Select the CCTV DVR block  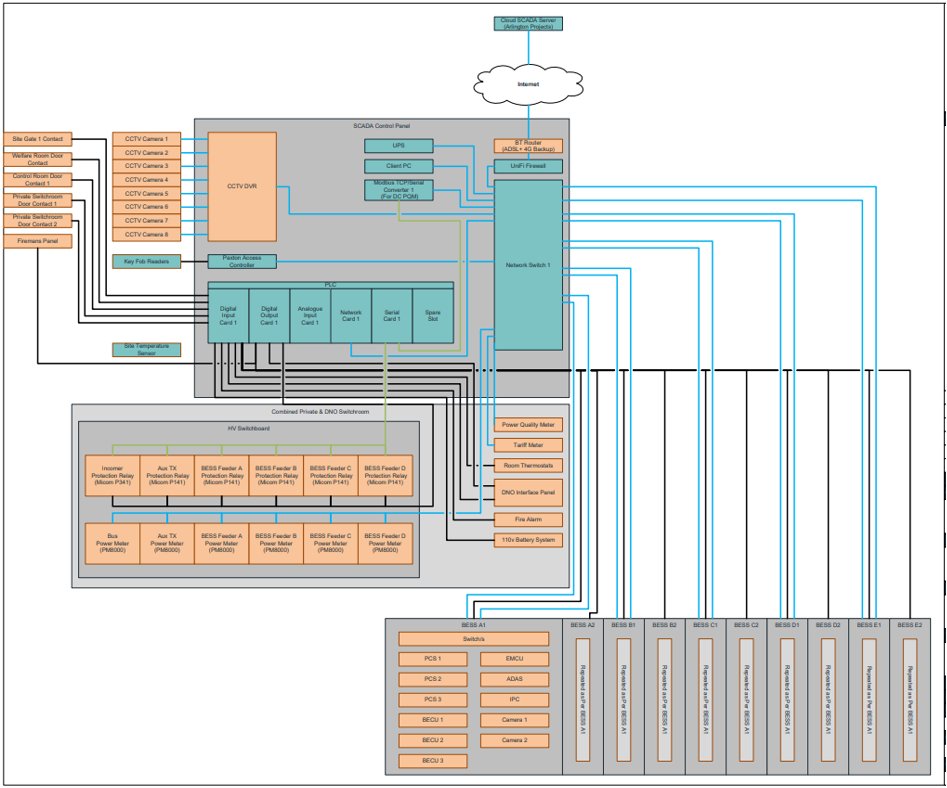pyautogui.click(x=241, y=186)
